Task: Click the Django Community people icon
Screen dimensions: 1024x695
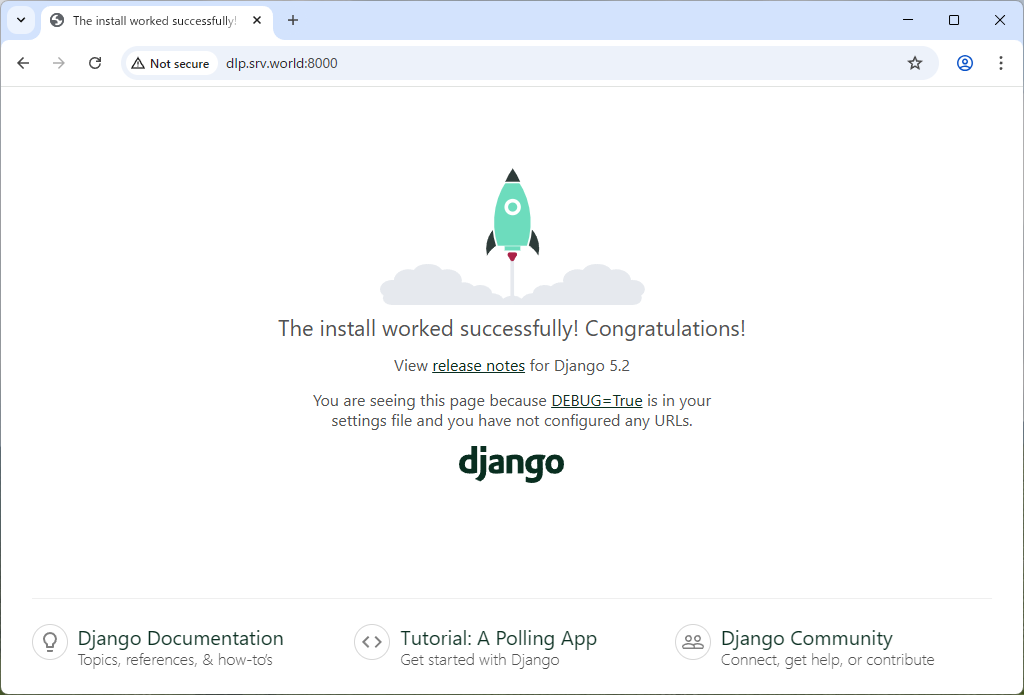Action: pyautogui.click(x=692, y=642)
